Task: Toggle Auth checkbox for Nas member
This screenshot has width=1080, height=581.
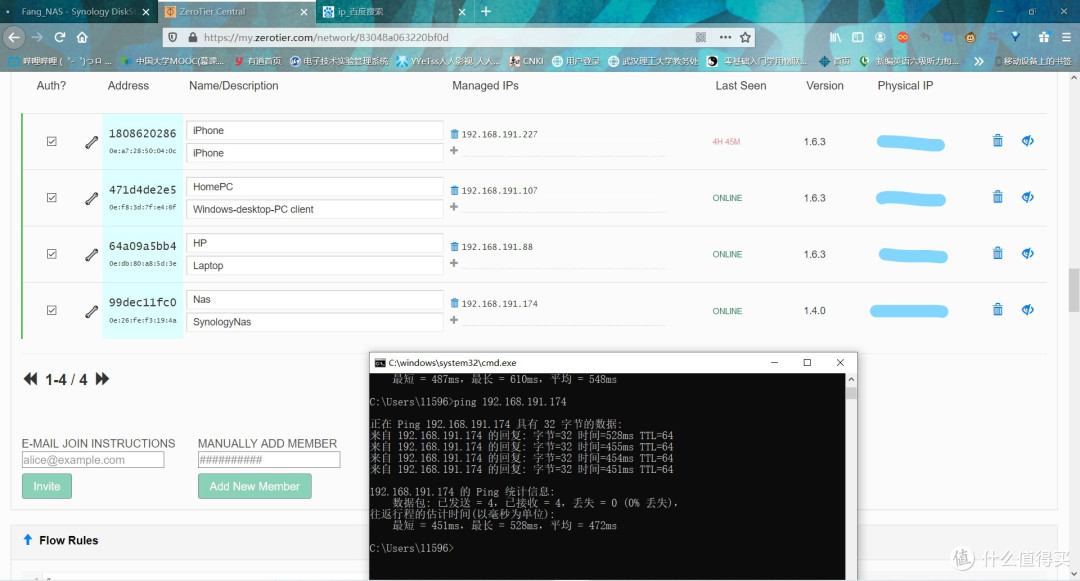Action: [x=52, y=310]
